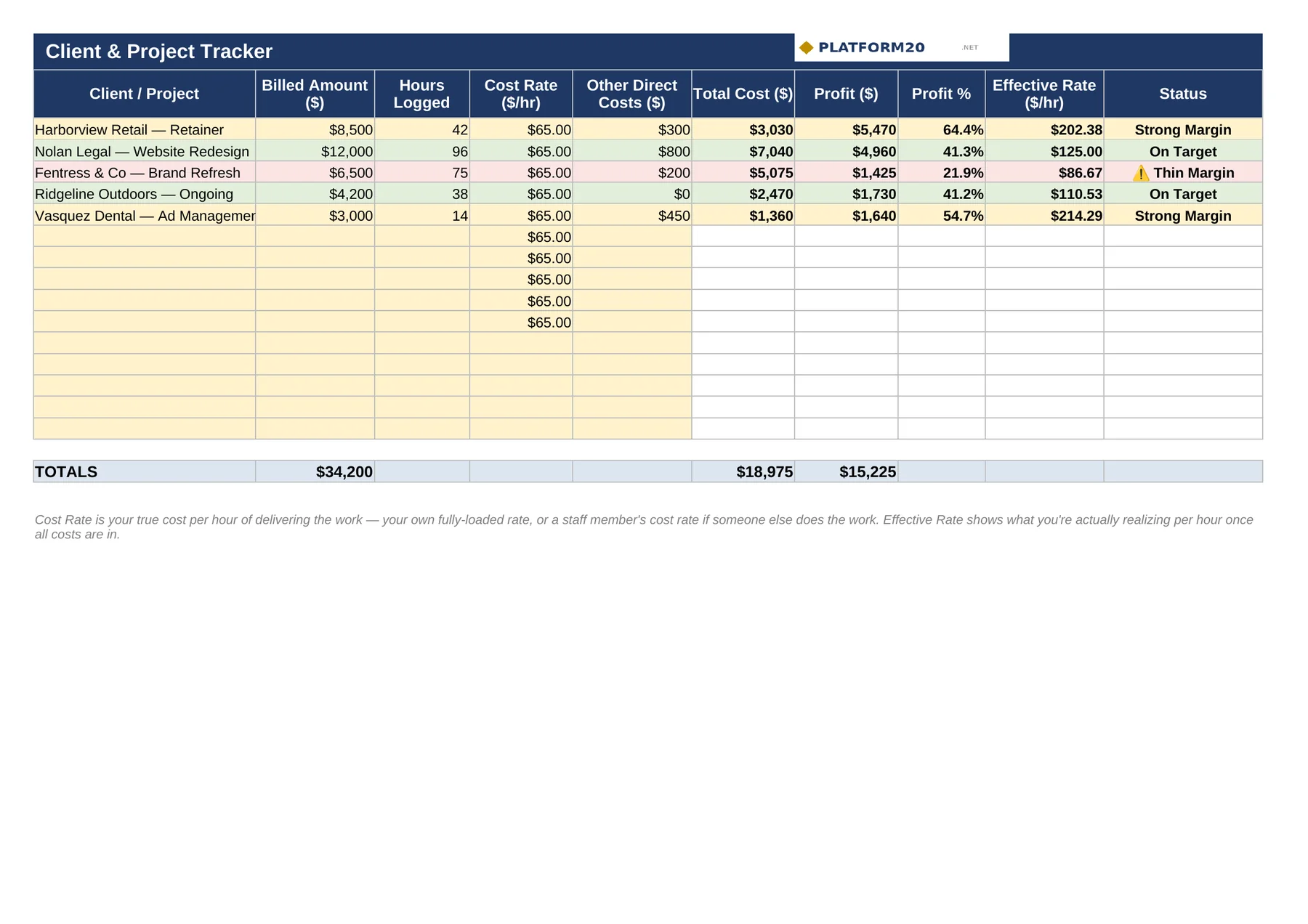The width and height of the screenshot is (1308, 924).
Task: Select the $4,200 billed amount cell
Action: click(315, 194)
